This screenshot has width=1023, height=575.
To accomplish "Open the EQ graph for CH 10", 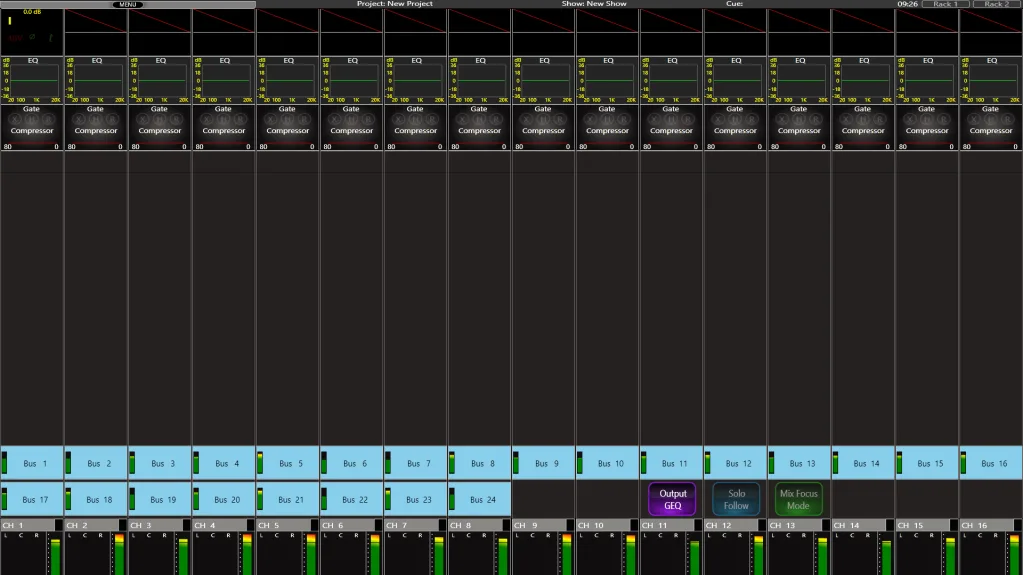I will pos(607,80).
